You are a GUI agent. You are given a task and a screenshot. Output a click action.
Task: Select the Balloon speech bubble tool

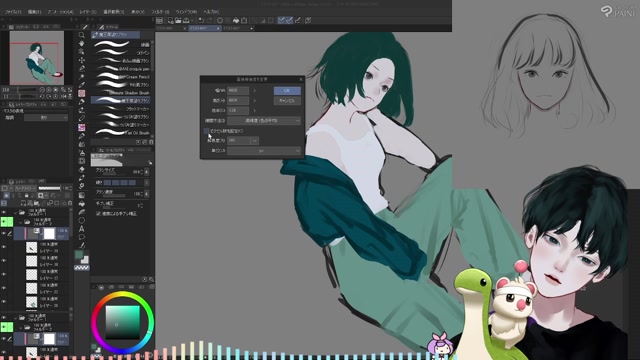click(x=82, y=237)
